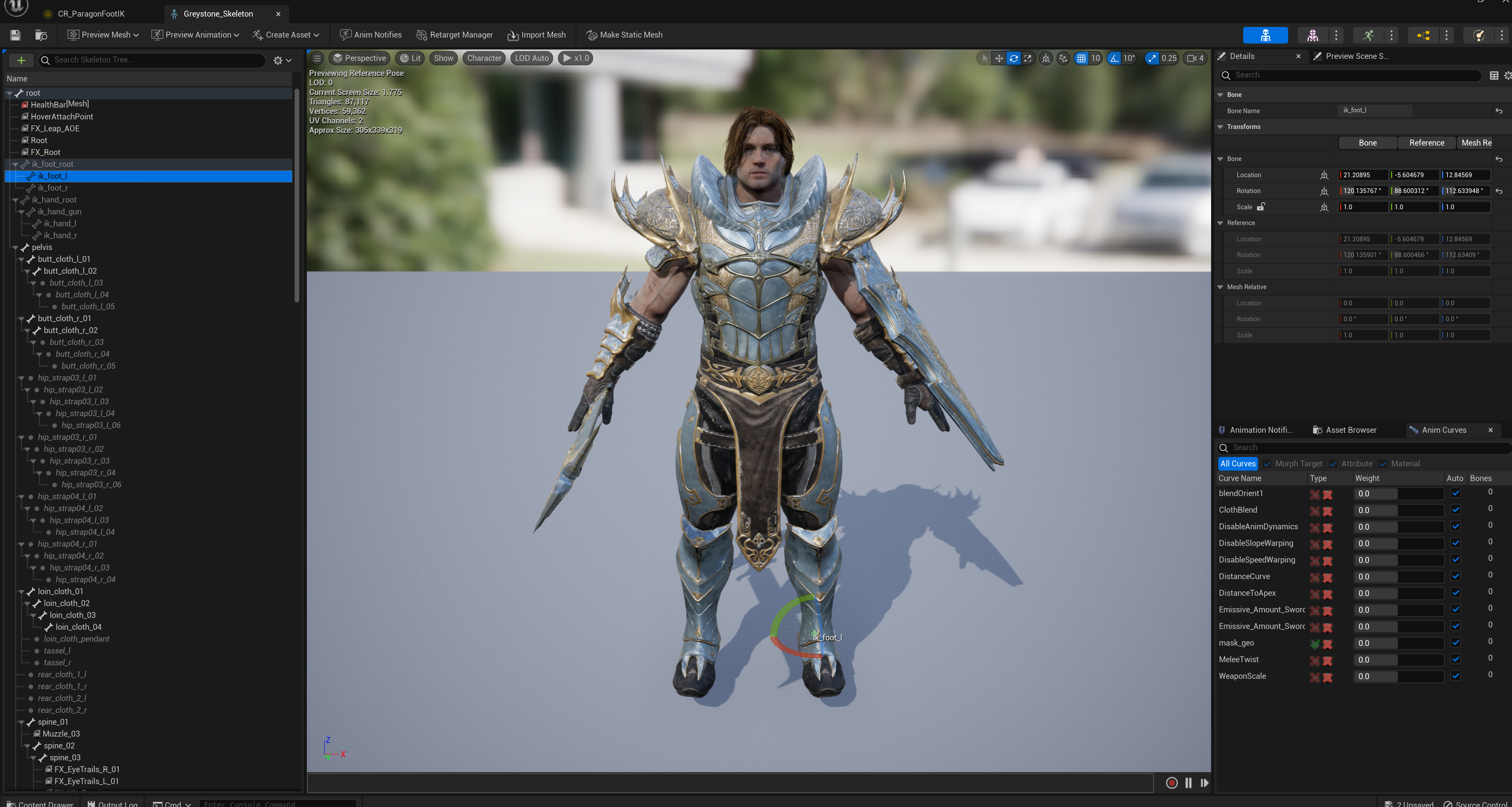Screen dimensions: 1512x807
Task: Open the Asset Browser tab
Action: (x=1345, y=430)
